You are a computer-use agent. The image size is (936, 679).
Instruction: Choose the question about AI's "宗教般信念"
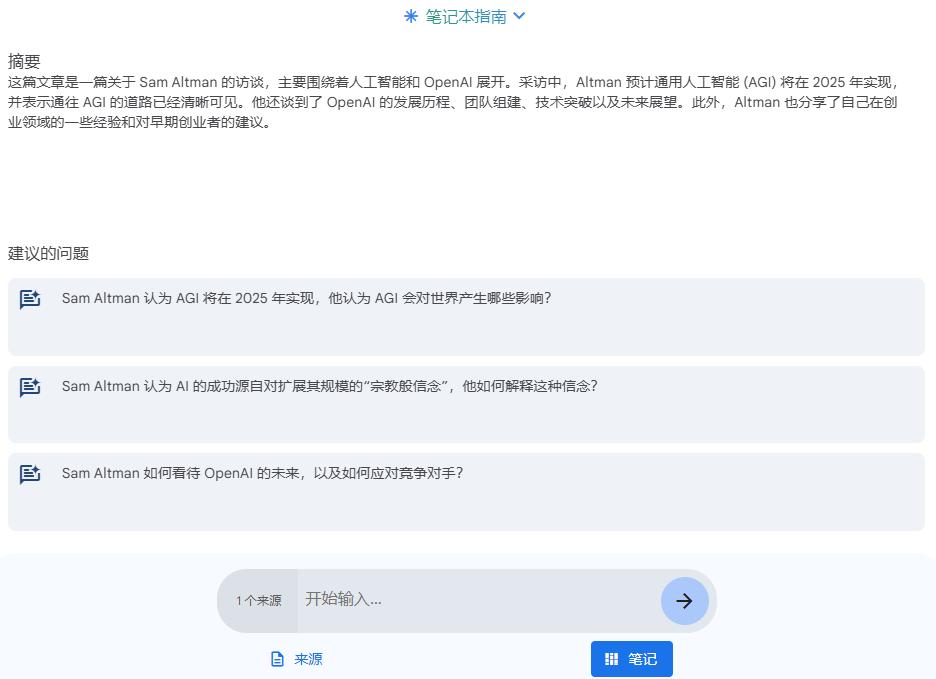329,386
